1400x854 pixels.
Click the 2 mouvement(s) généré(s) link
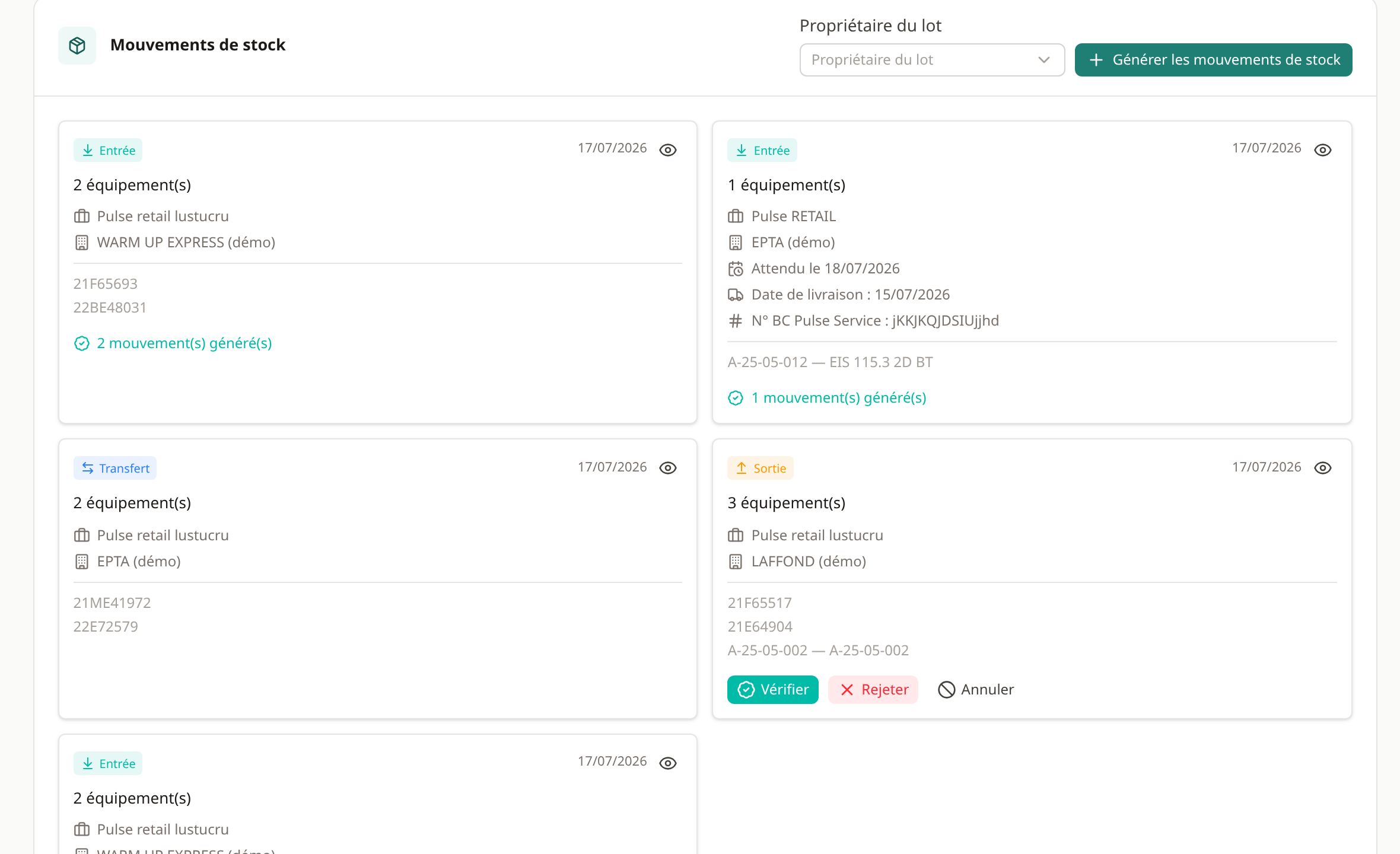pyautogui.click(x=184, y=343)
